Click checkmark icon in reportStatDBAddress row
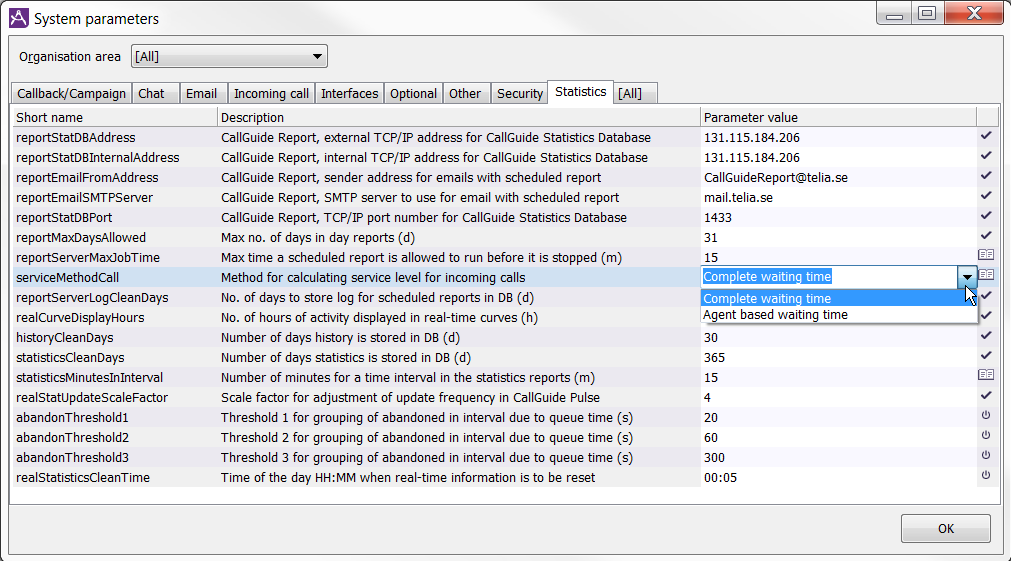 (x=986, y=136)
